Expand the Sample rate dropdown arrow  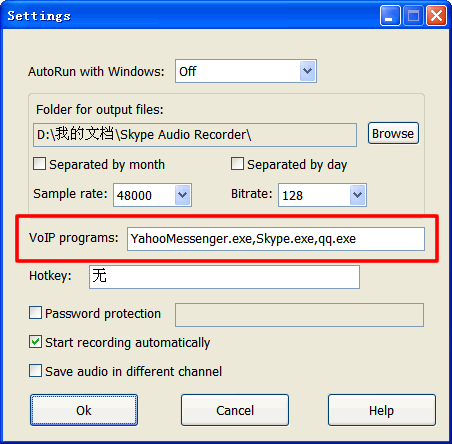(182, 195)
